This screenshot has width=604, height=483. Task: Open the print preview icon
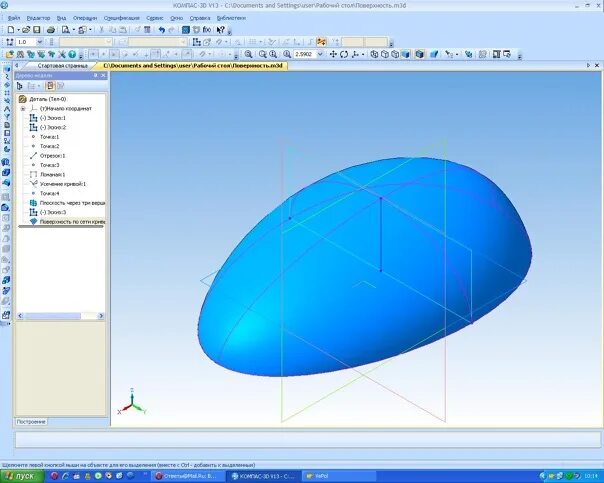[65, 30]
